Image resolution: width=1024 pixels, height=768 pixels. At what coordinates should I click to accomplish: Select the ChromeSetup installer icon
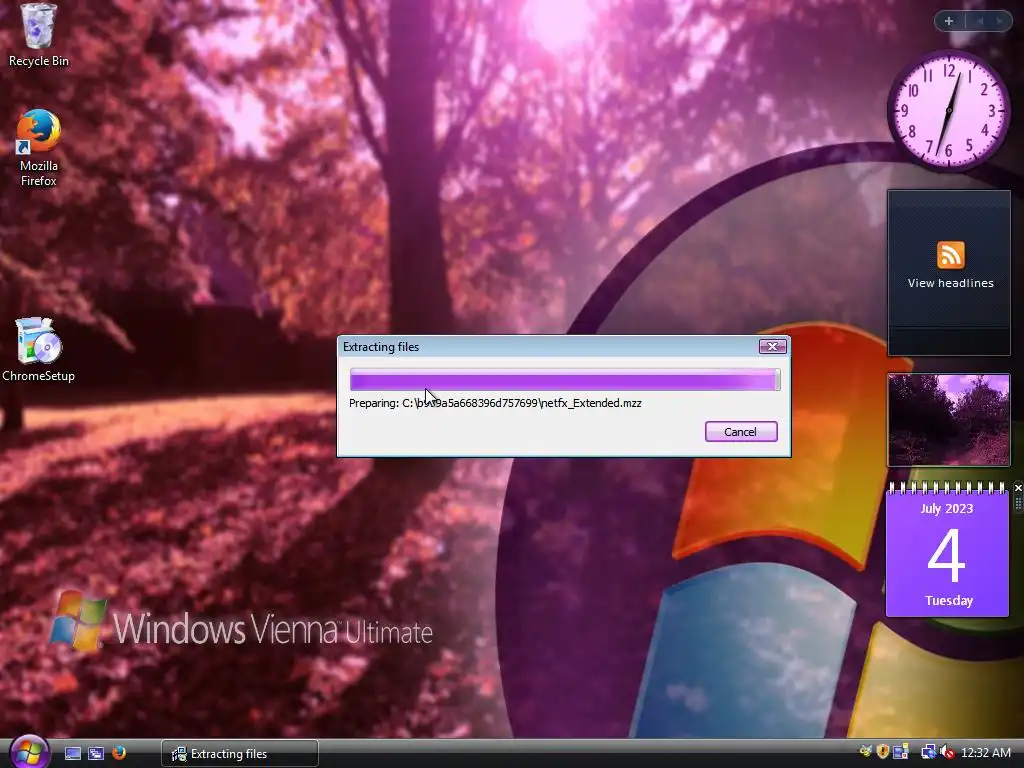point(39,350)
